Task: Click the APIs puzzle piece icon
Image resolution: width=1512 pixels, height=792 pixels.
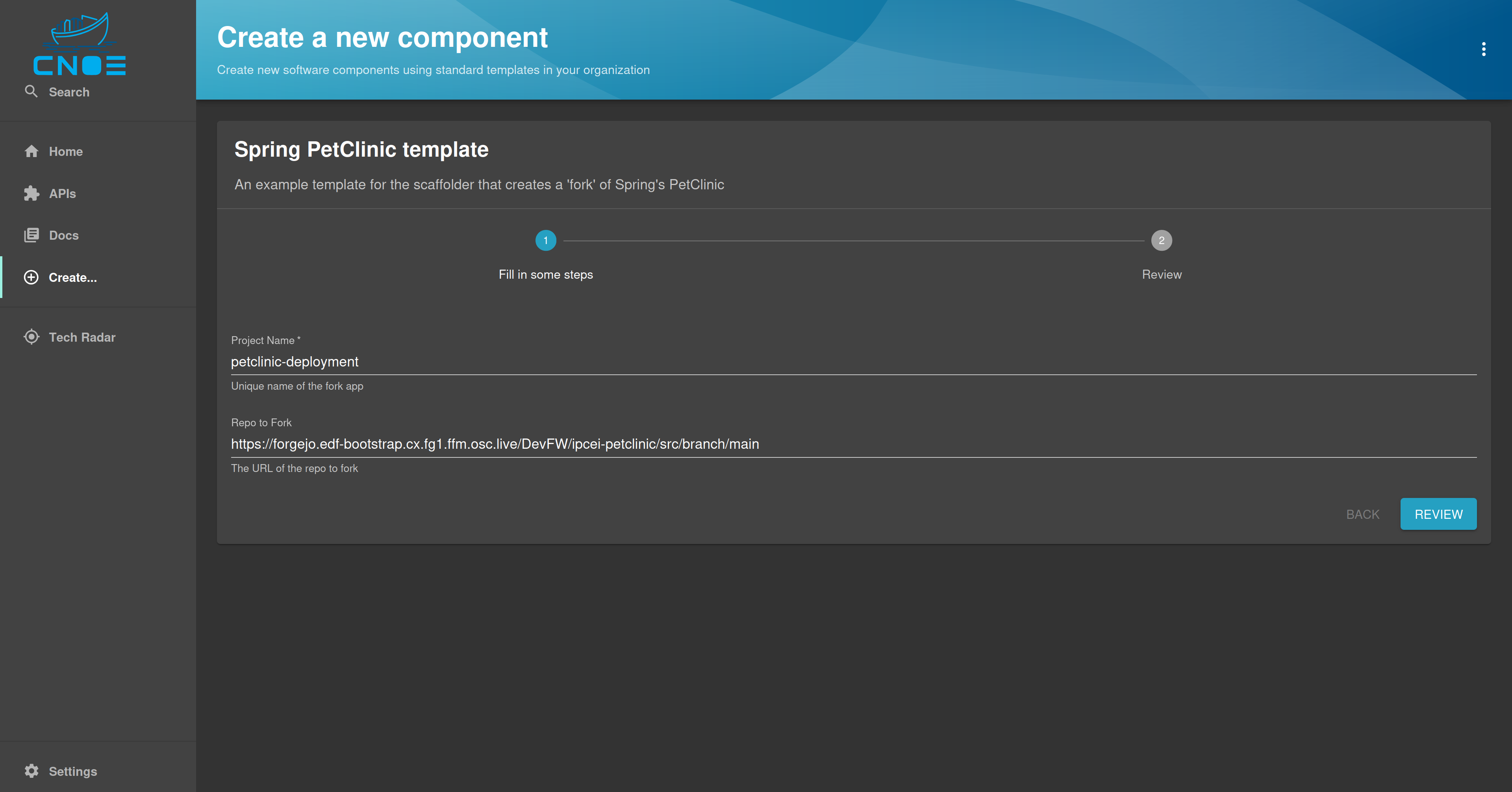Action: pyautogui.click(x=31, y=194)
